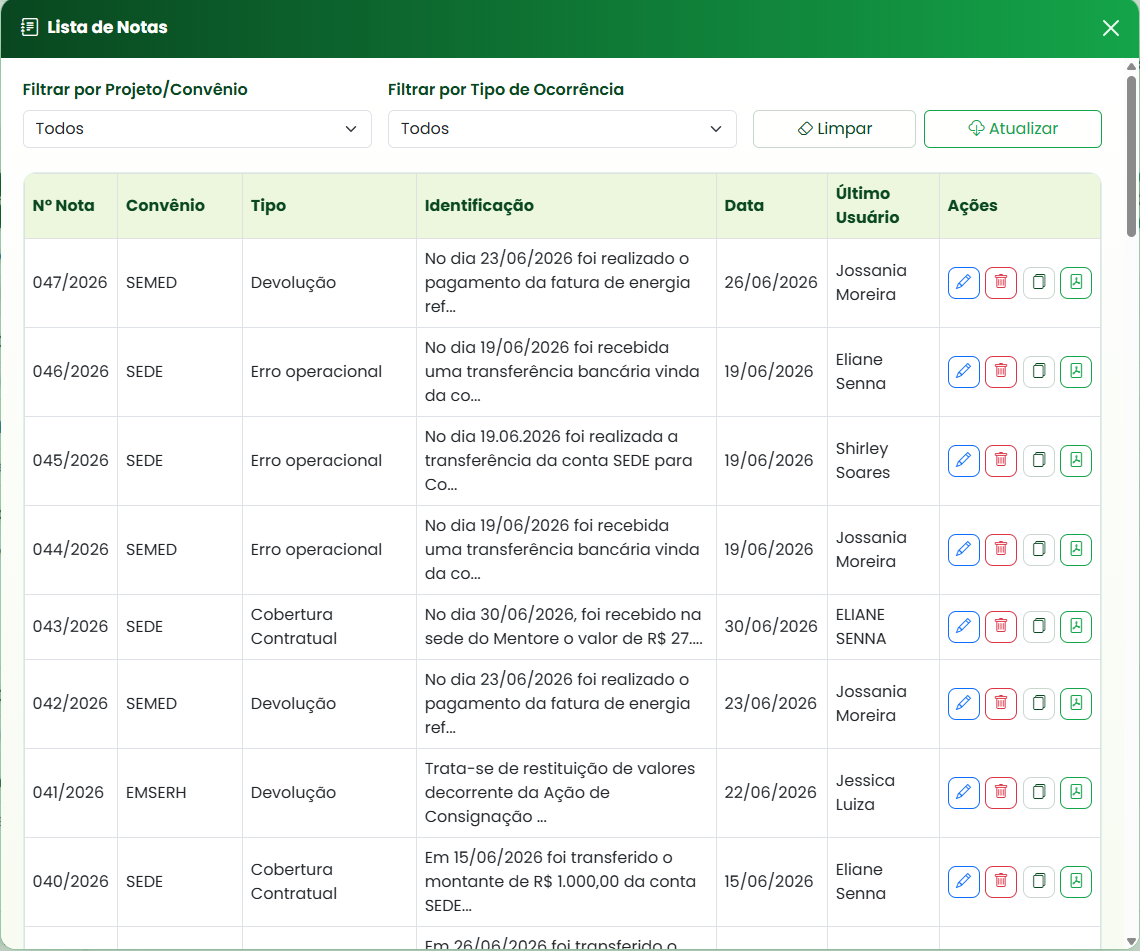
Task: Close the Lista de Notas dialog
Action: click(1110, 28)
